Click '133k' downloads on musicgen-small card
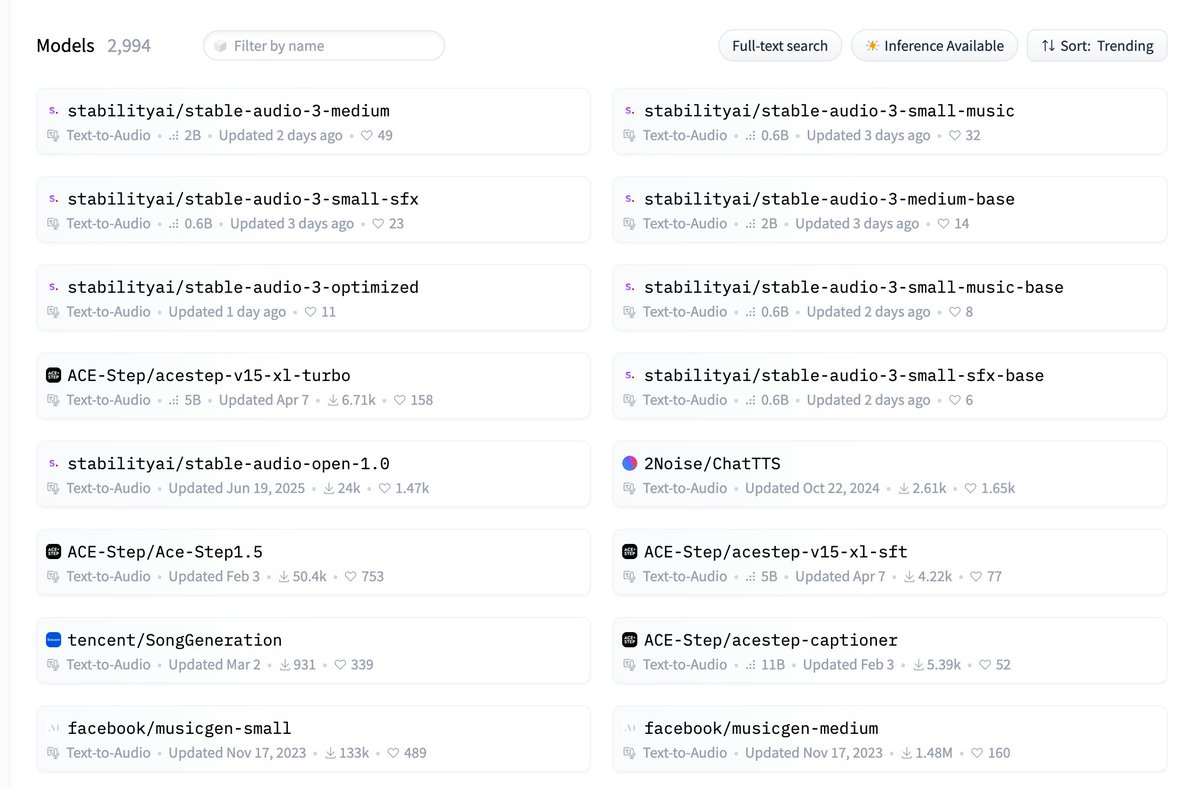The image size is (1200, 788). pos(354,753)
